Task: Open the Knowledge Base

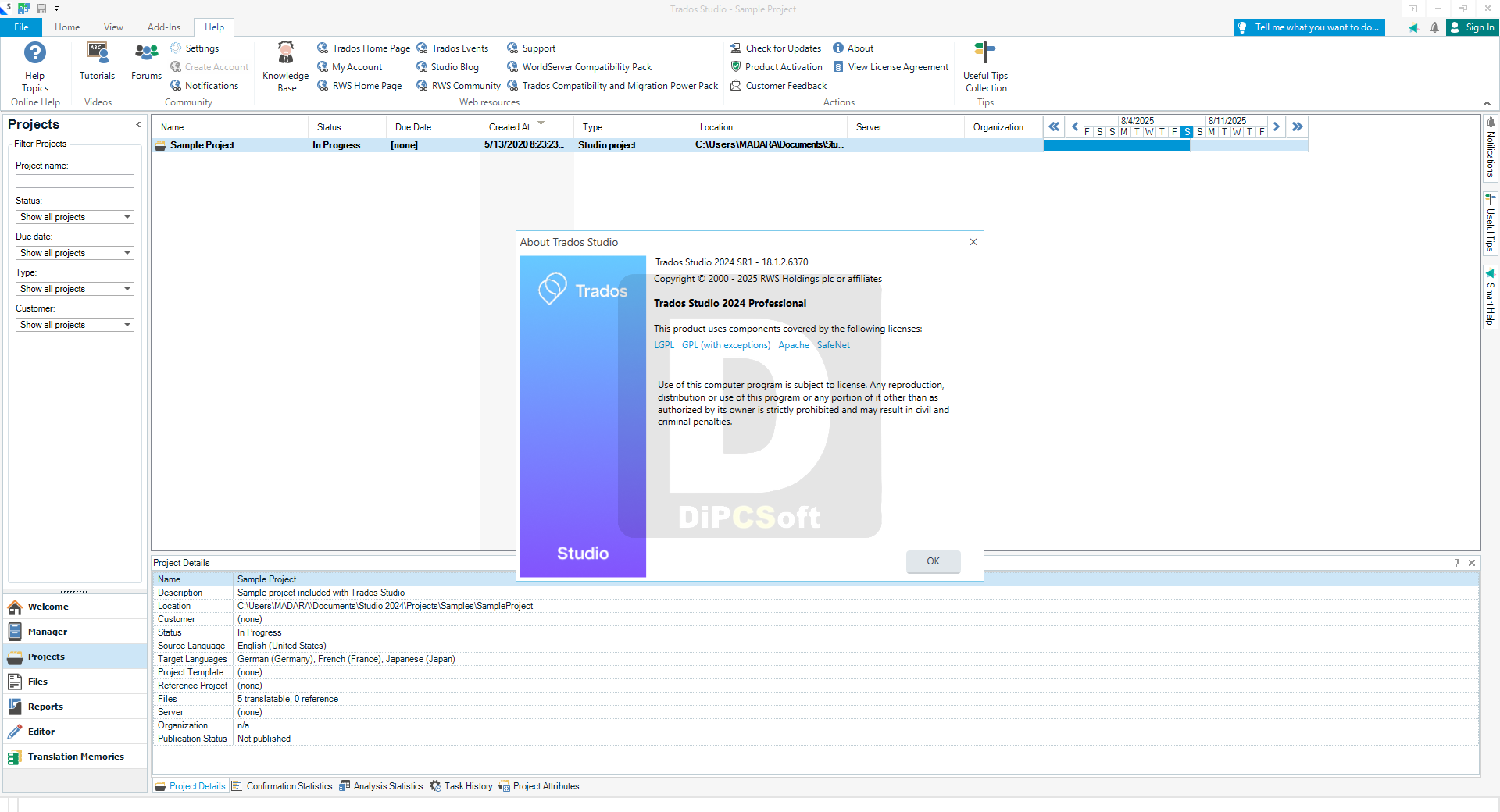Action: tap(286, 67)
